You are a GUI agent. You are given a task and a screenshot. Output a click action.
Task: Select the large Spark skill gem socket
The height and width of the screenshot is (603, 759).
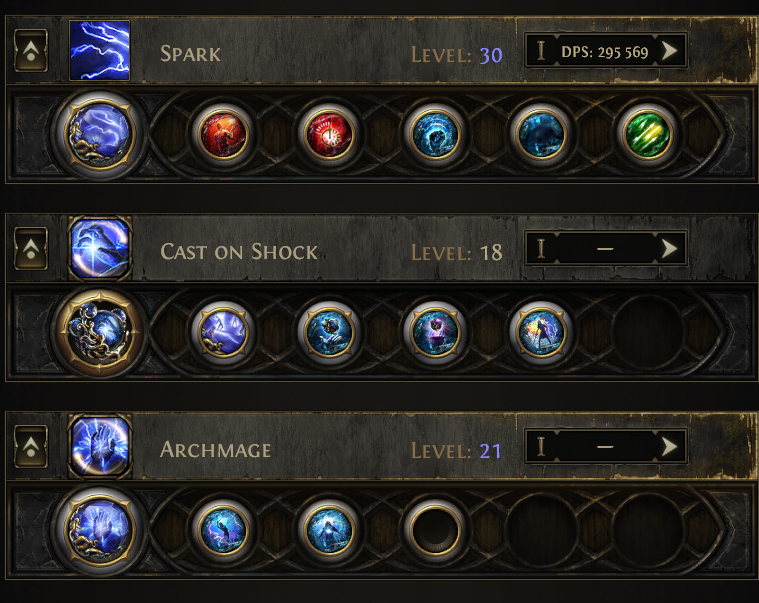click(99, 133)
